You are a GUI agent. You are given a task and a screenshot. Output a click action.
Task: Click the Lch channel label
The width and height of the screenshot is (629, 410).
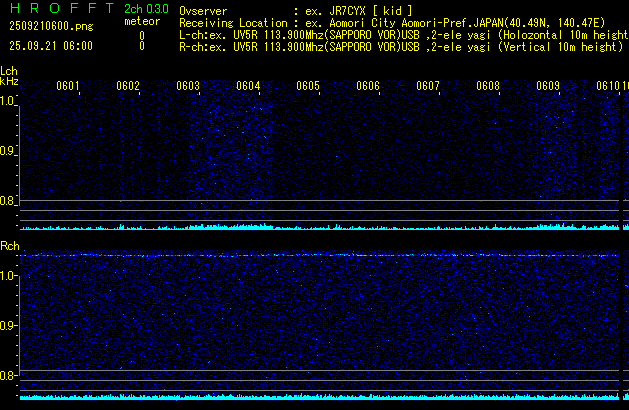click(x=9, y=71)
